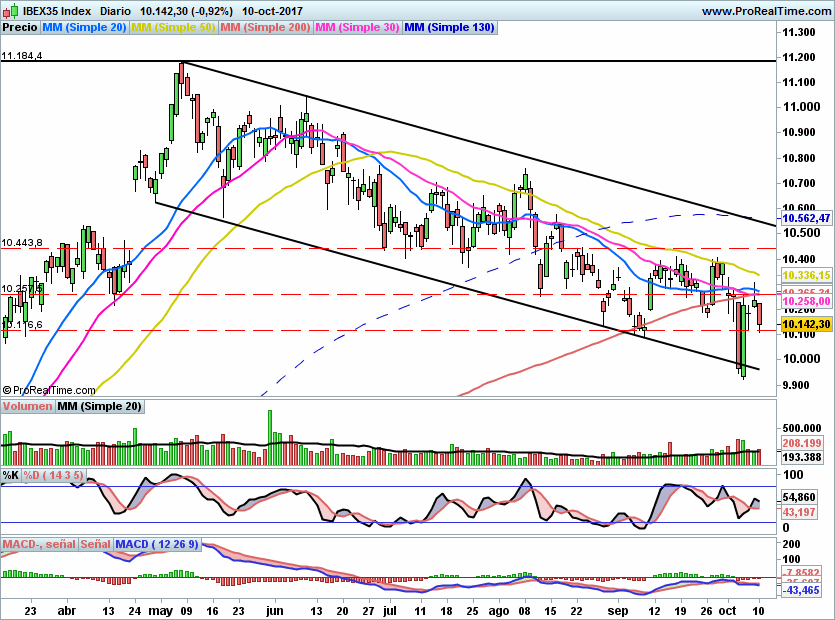The width and height of the screenshot is (835, 620).
Task: Click the 43,197 stochastic value tag
Action: click(x=799, y=512)
